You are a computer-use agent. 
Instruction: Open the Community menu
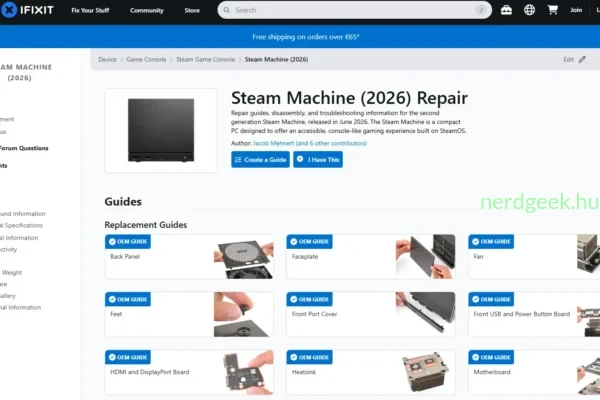coord(147,10)
